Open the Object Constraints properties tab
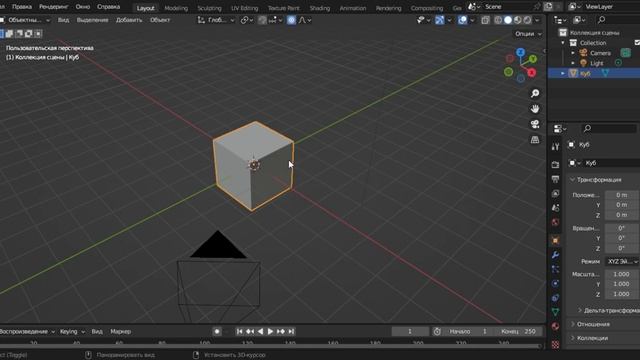Viewport: 640px width, 360px height. click(555, 298)
